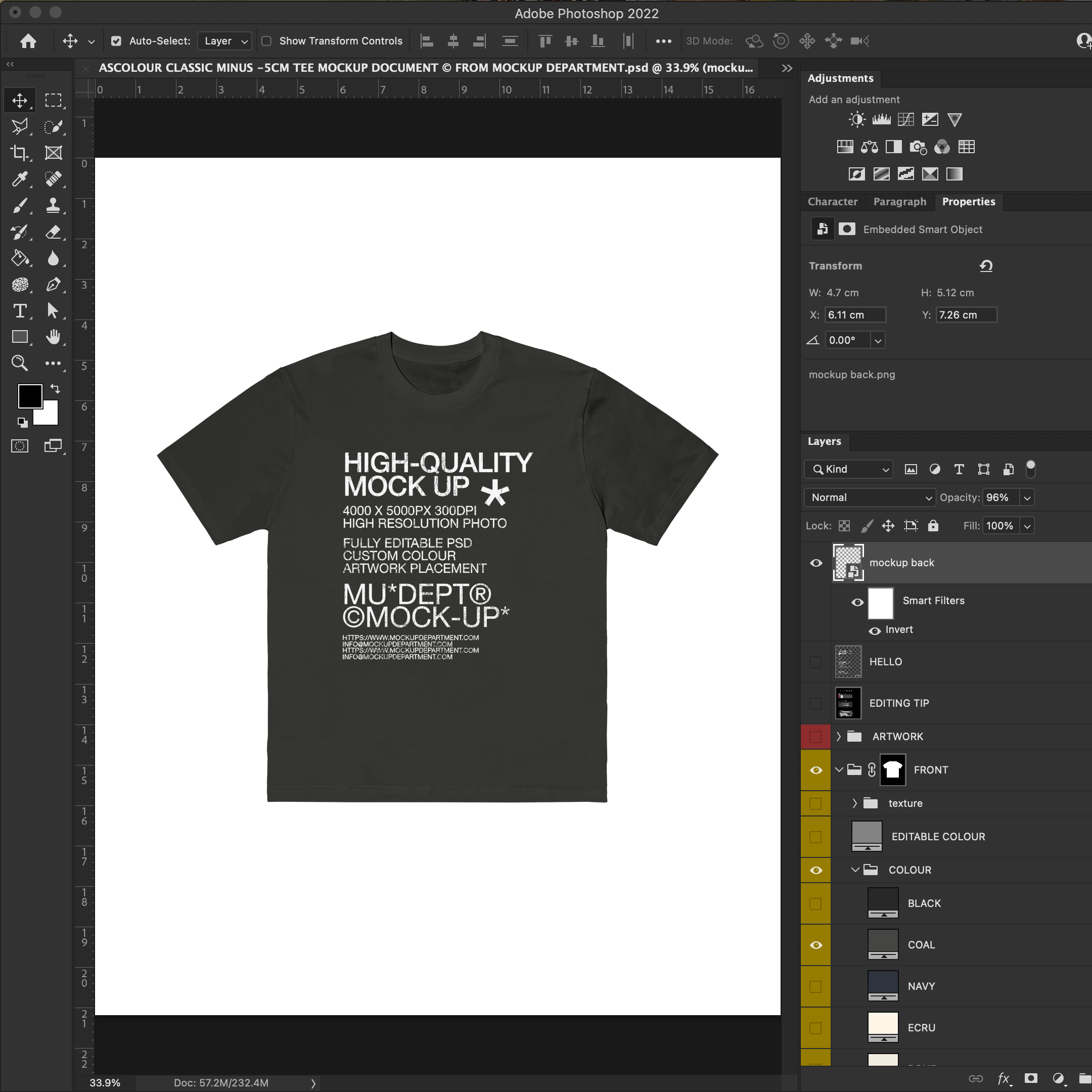Select the Hand tool
Viewport: 1092px width, 1092px height.
[x=53, y=337]
